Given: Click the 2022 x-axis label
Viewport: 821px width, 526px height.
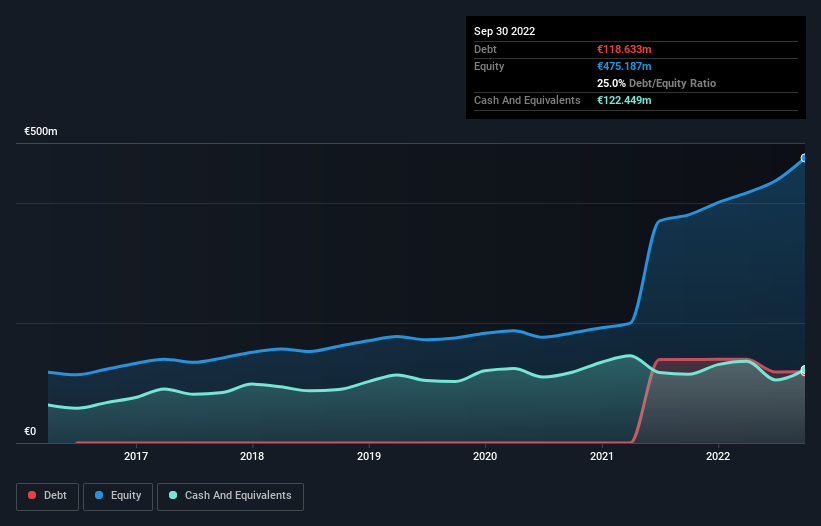Looking at the screenshot, I should 718,456.
